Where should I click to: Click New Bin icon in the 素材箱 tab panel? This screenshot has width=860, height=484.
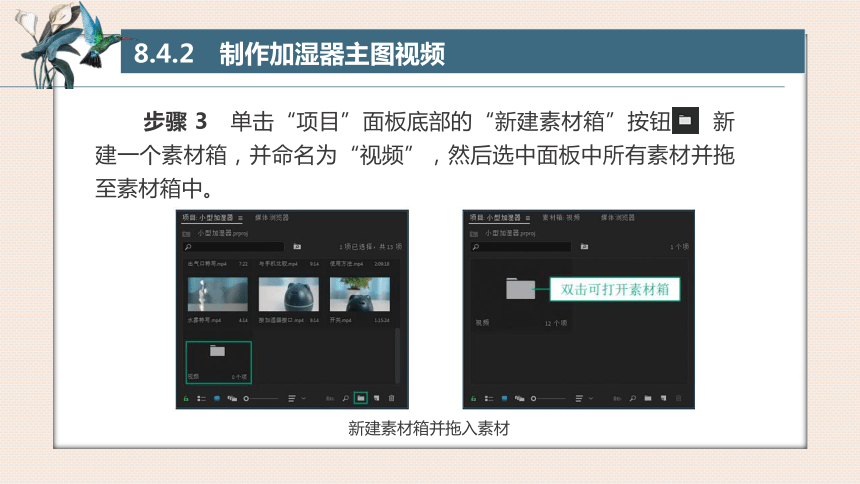(x=648, y=398)
